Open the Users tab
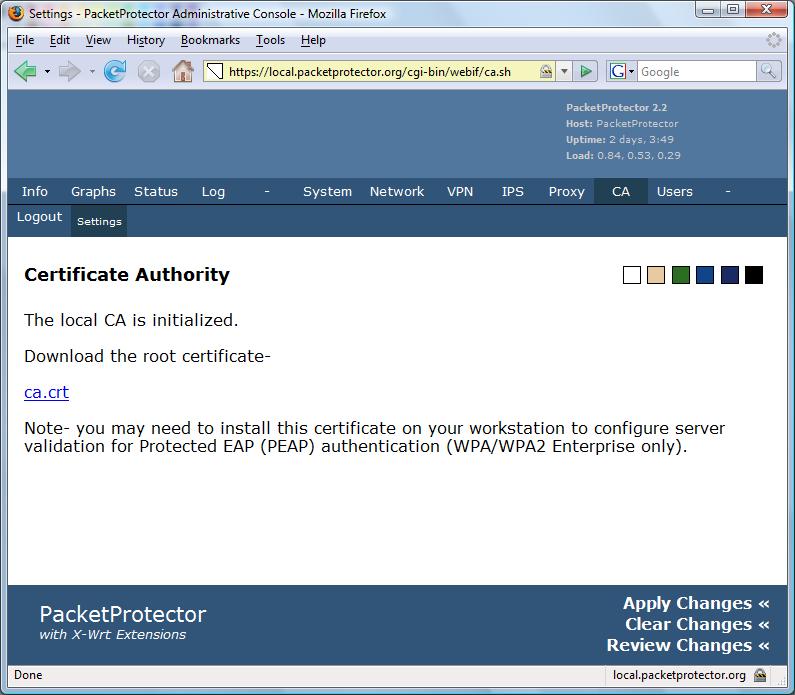795x695 pixels. (674, 192)
